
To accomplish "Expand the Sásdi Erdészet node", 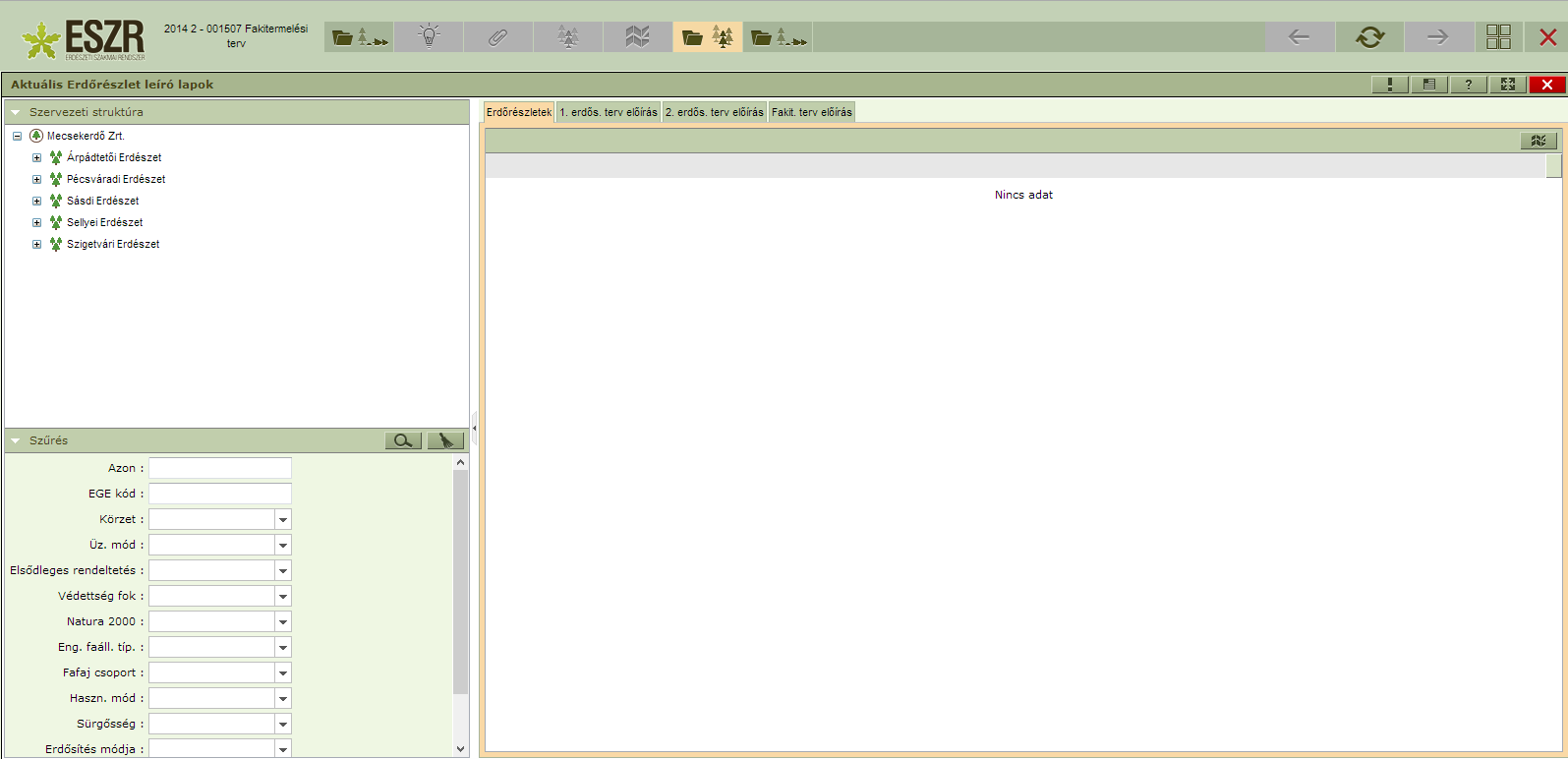I will pos(36,201).
